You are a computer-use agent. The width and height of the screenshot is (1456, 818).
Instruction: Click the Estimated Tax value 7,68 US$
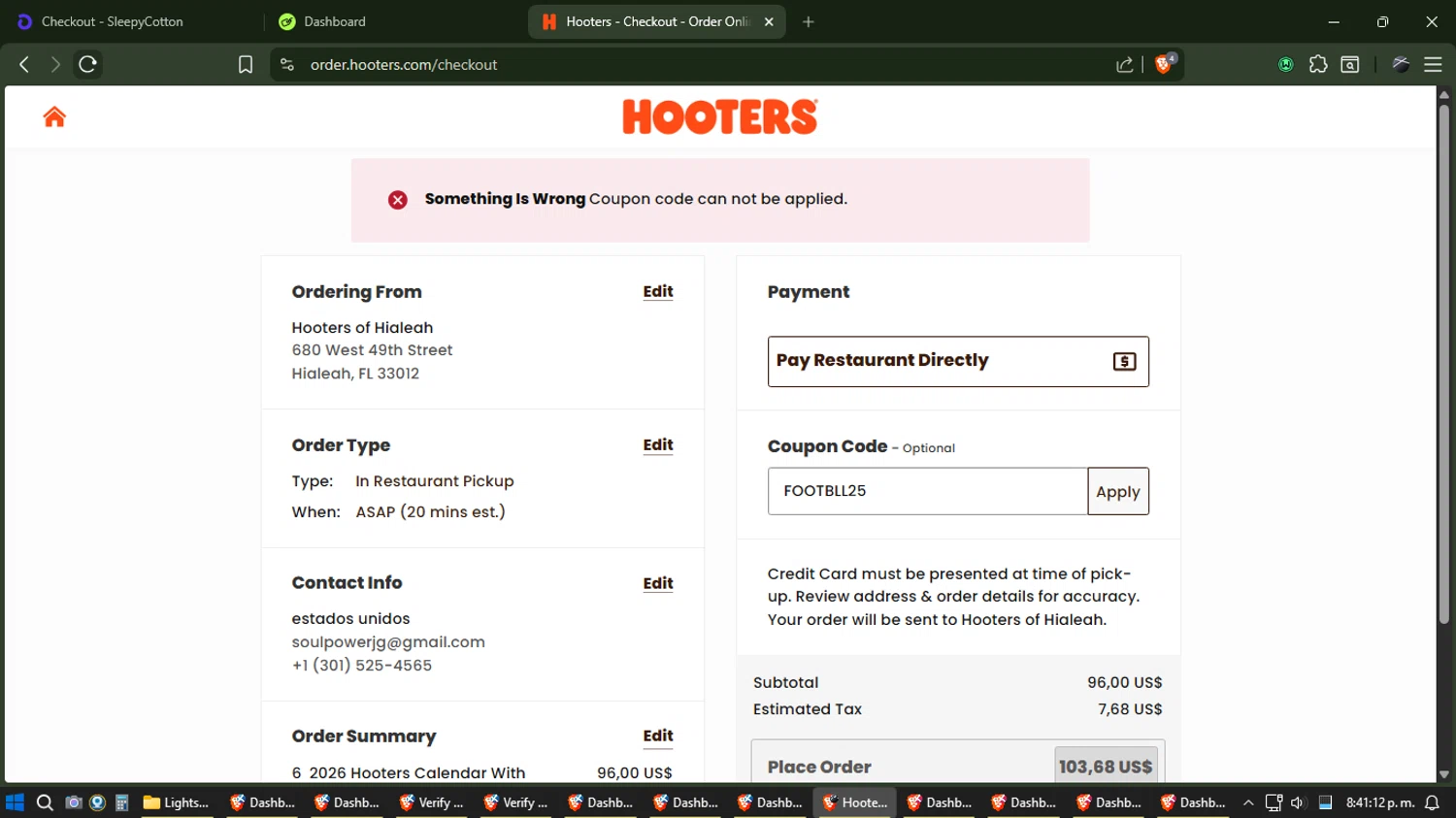click(1130, 709)
